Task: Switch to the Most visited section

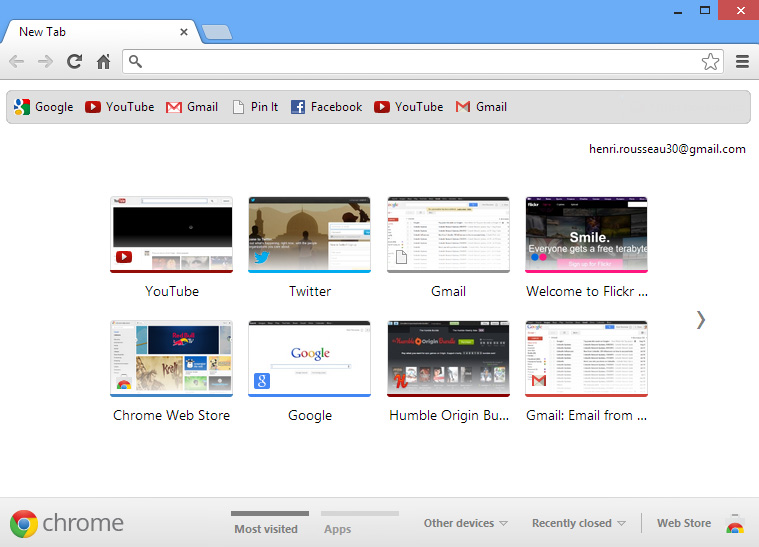Action: 266,529
